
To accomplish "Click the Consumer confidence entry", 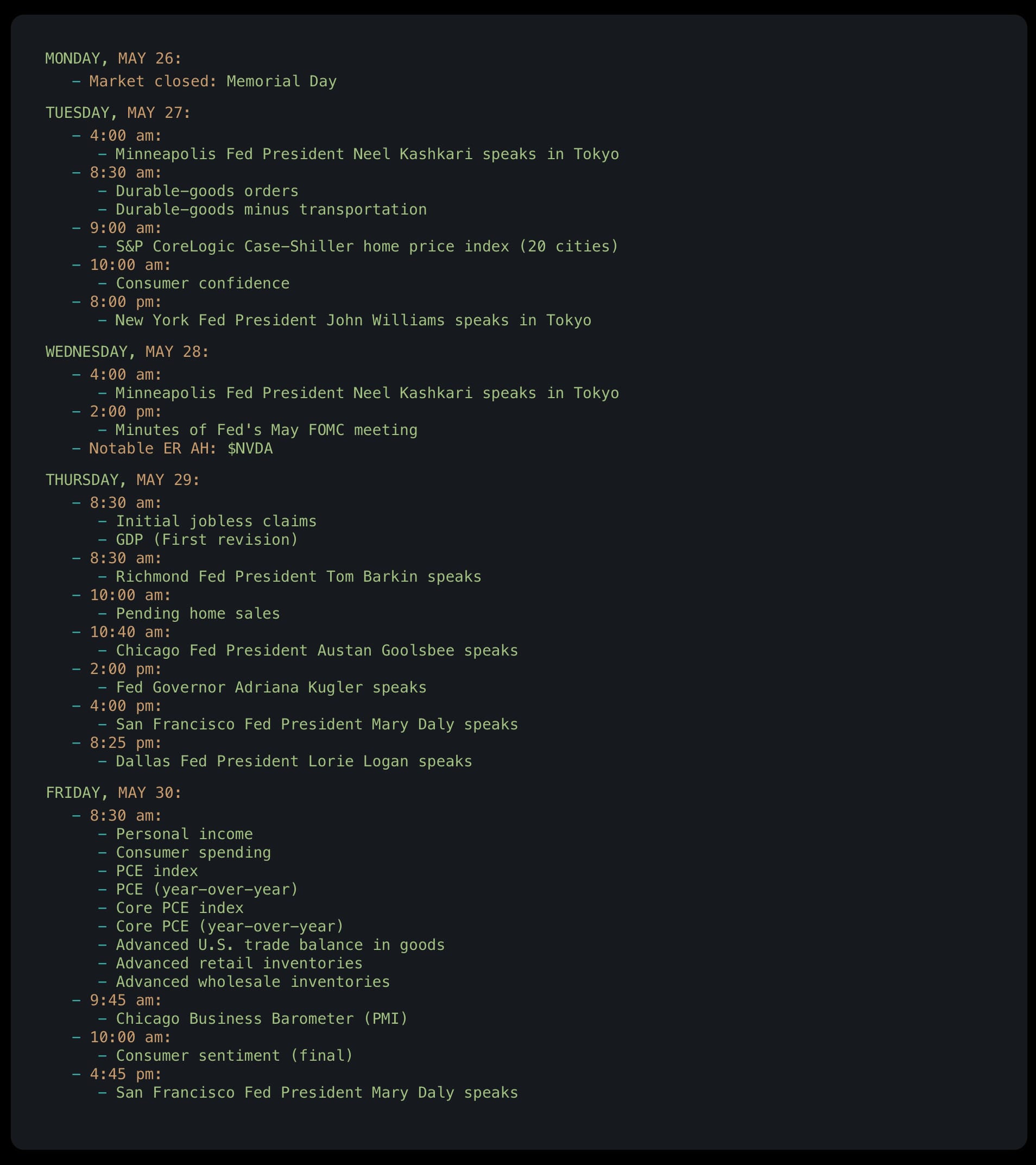I will (203, 284).
